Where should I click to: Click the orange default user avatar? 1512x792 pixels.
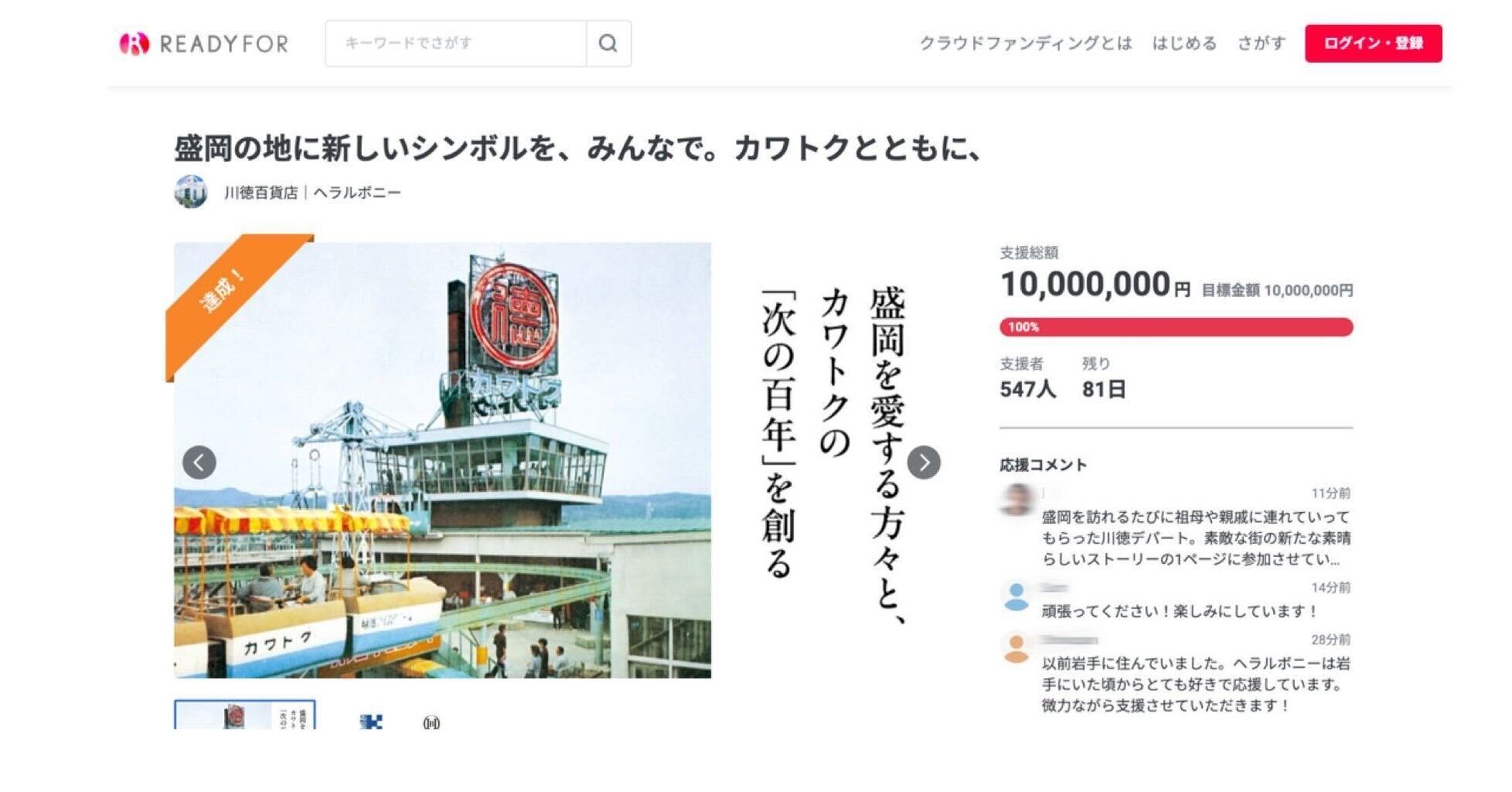coord(1016,648)
